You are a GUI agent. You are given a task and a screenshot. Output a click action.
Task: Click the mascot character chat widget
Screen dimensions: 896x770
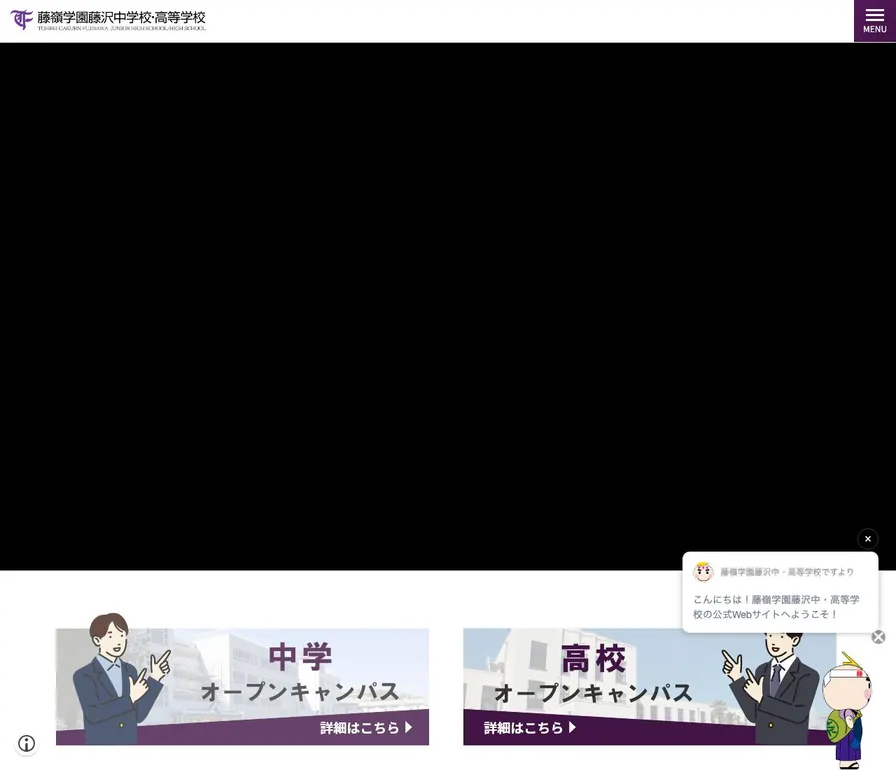[847, 710]
